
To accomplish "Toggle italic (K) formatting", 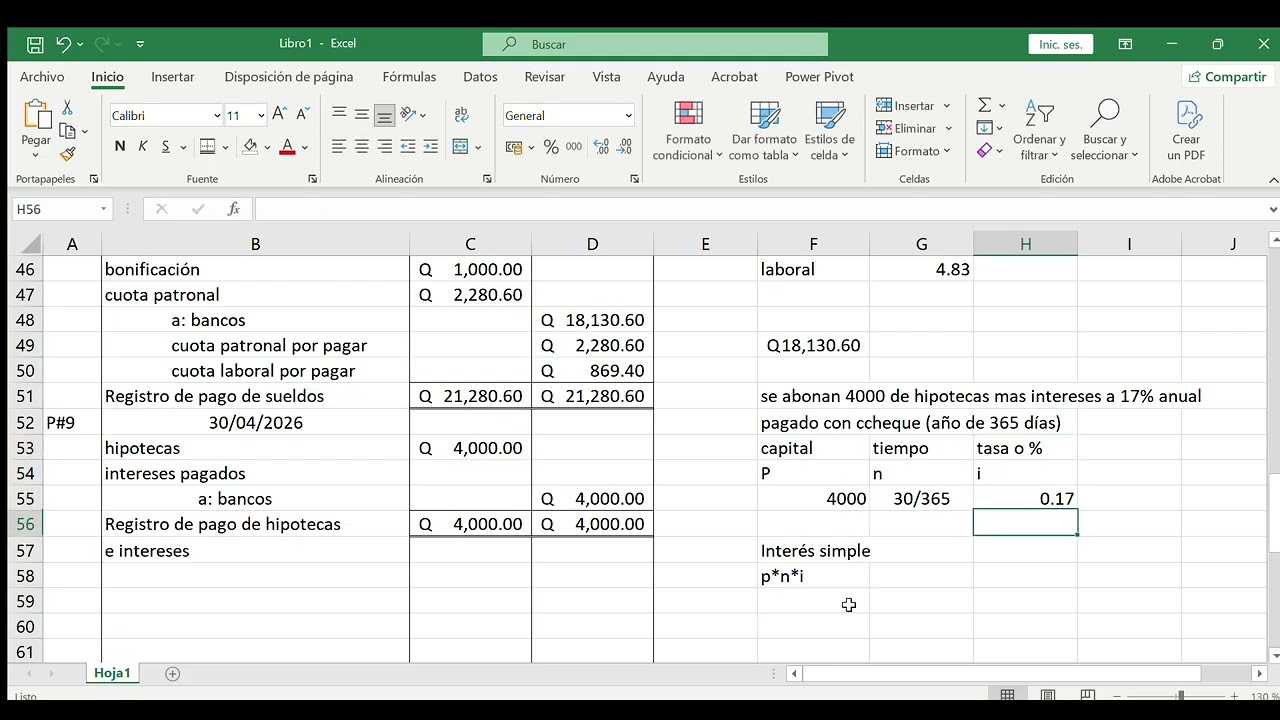I will tap(142, 147).
